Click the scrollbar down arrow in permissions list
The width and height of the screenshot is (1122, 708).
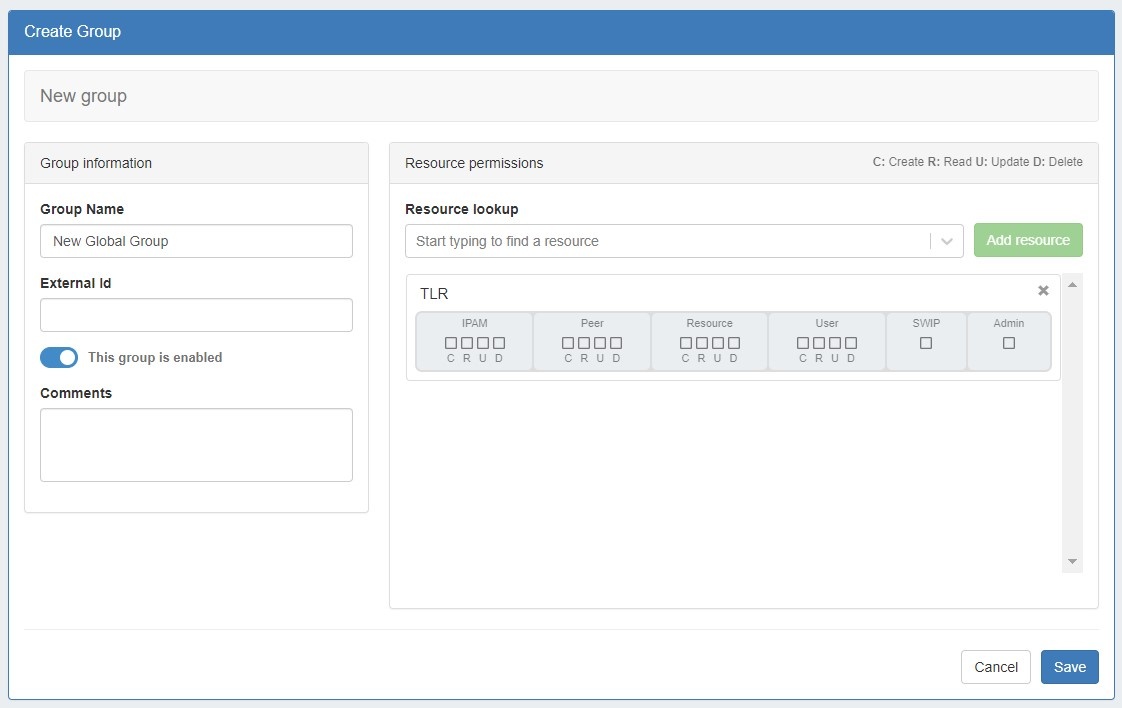1072,562
